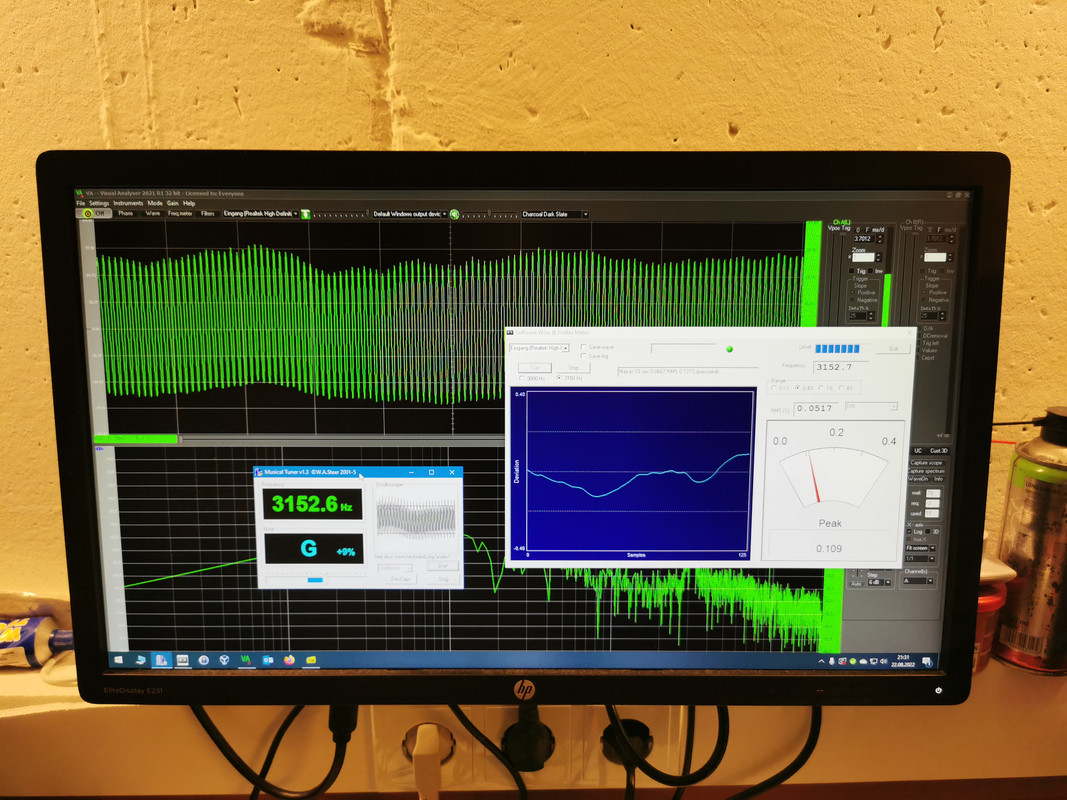Viewport: 1067px width, 800px height.
Task: Expand the 1/1 dropdown
Action: click(932, 559)
